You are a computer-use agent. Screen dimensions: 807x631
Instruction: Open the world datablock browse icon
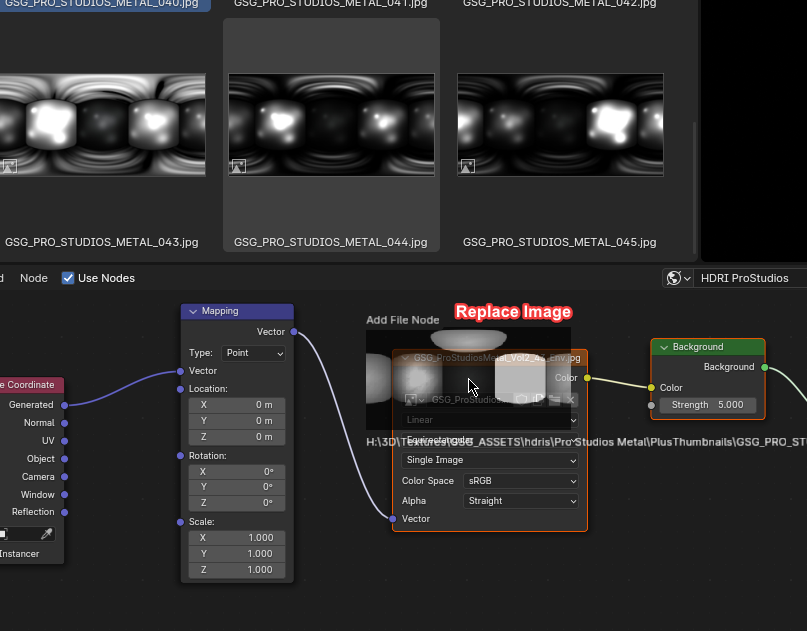click(678, 278)
